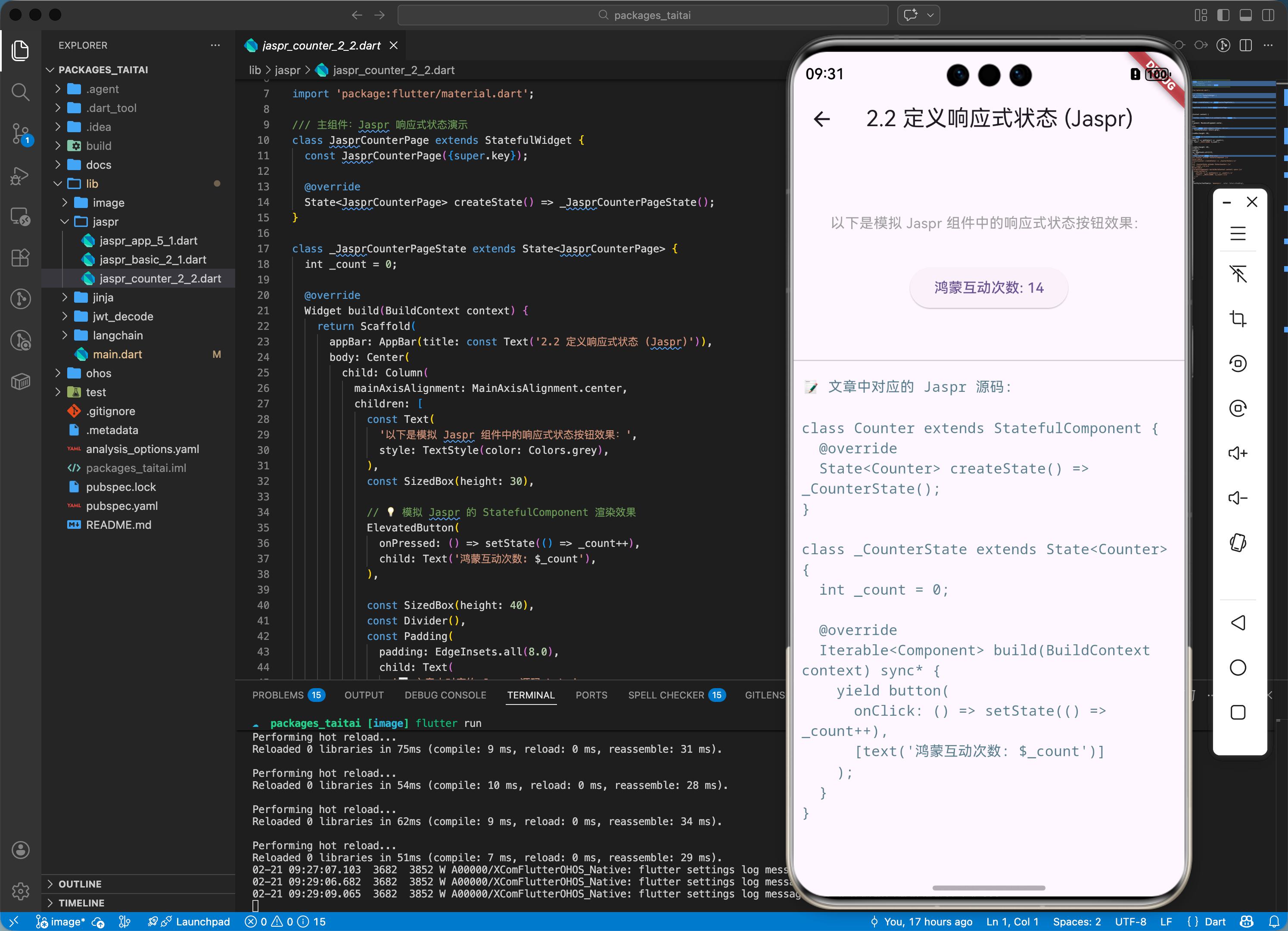
Task: Toggle bottom panel layout icon
Action: click(x=1245, y=16)
